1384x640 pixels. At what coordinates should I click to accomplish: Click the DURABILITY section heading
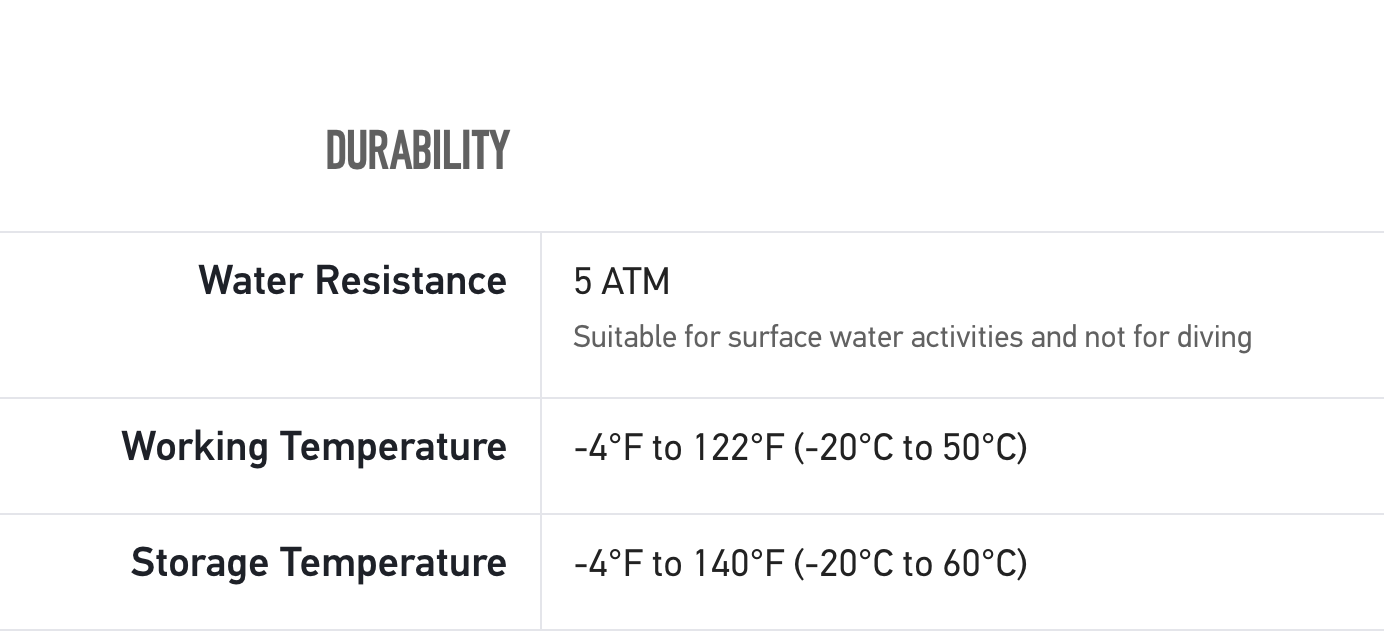point(418,151)
